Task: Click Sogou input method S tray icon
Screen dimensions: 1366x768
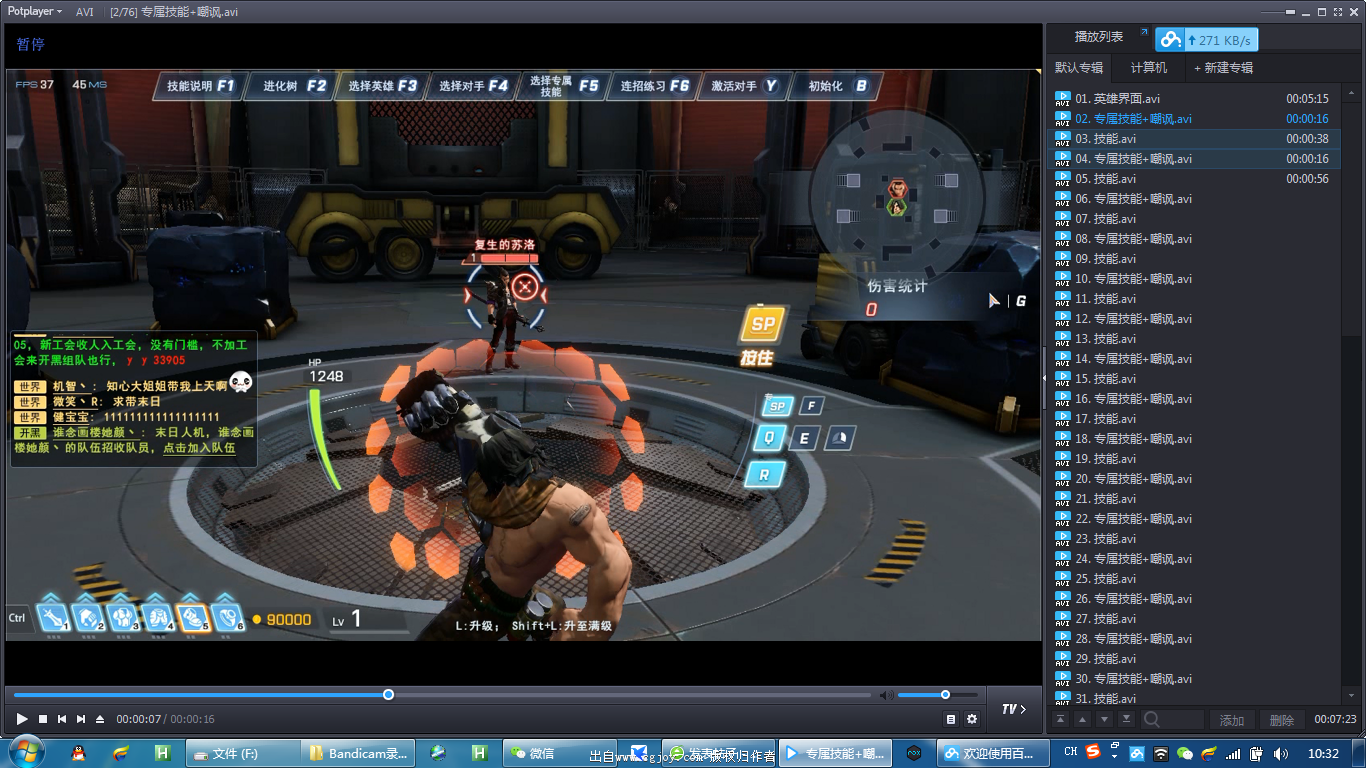Action: point(1093,752)
